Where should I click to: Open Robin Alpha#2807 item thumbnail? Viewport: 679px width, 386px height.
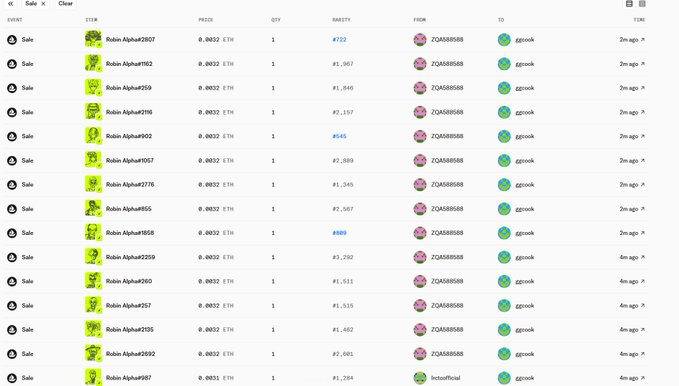pyautogui.click(x=93, y=39)
